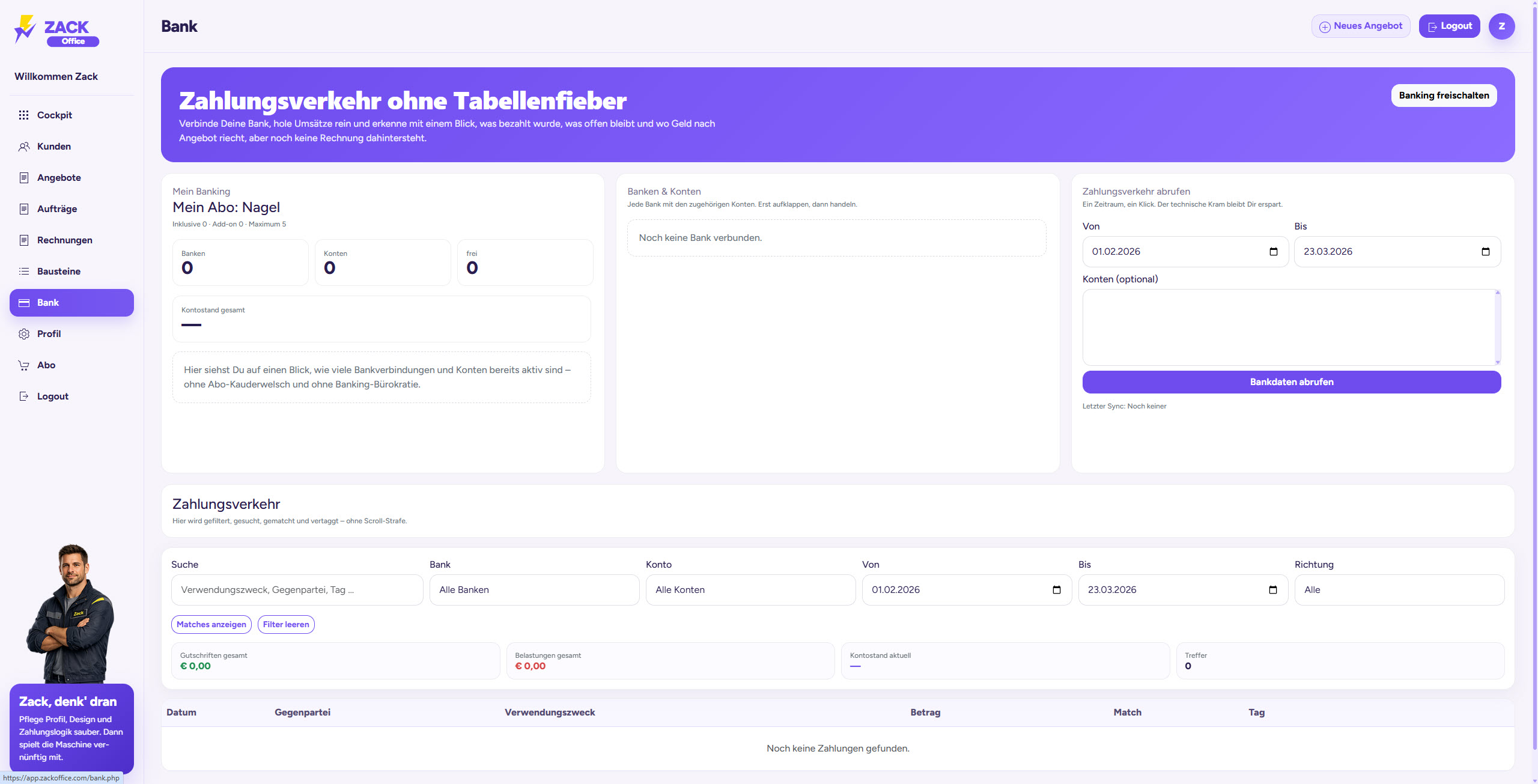This screenshot has width=1538, height=784.
Task: Click the Profil gear icon
Action: (x=24, y=334)
